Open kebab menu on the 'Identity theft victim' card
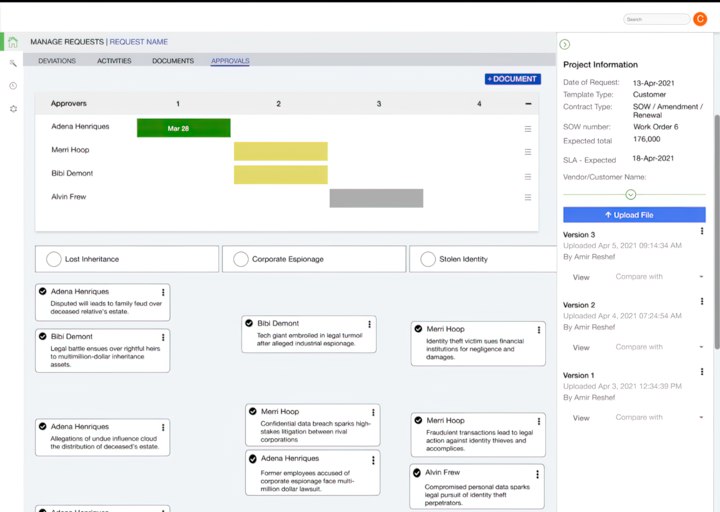Viewport: 720px width, 512px height. coord(539,330)
